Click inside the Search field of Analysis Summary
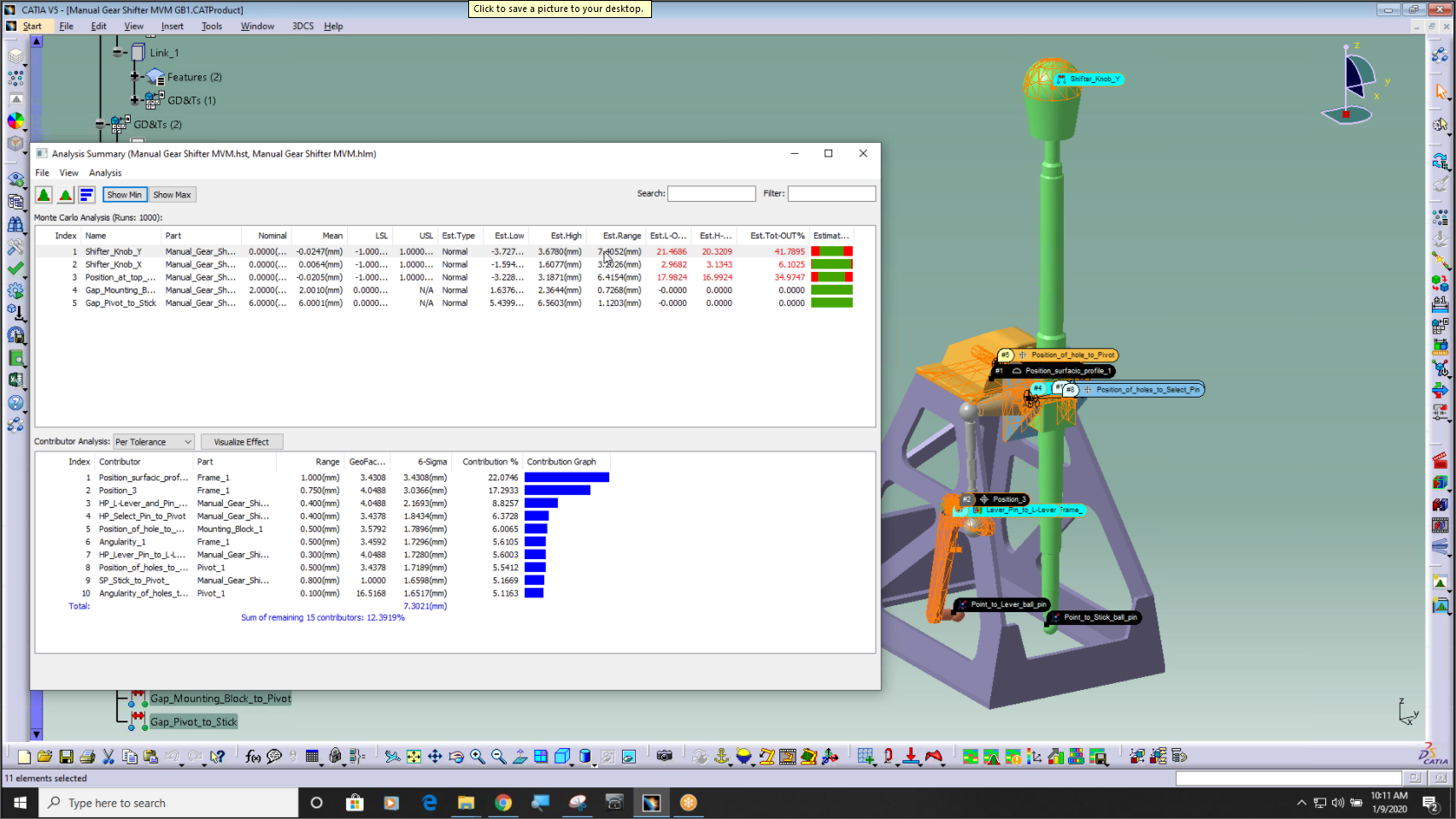1456x819 pixels. point(712,193)
